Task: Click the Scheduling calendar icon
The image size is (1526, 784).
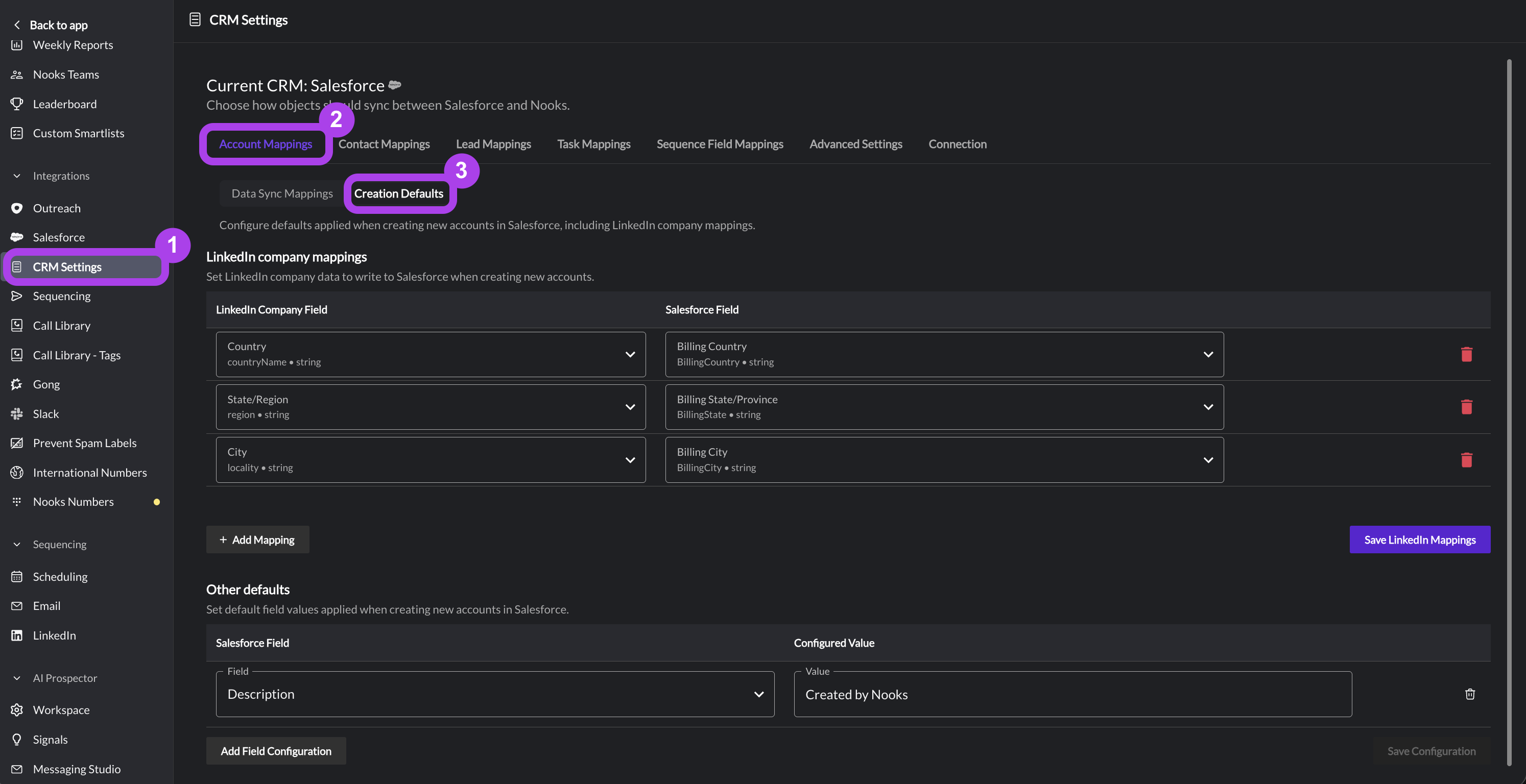Action: 16,577
